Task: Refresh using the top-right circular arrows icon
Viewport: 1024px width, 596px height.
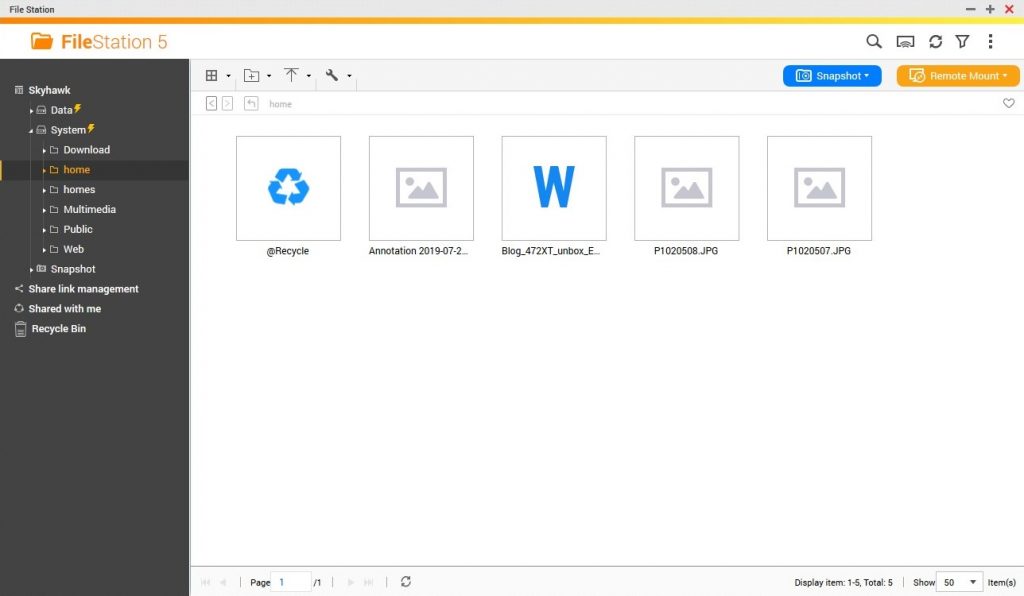Action: pos(935,42)
